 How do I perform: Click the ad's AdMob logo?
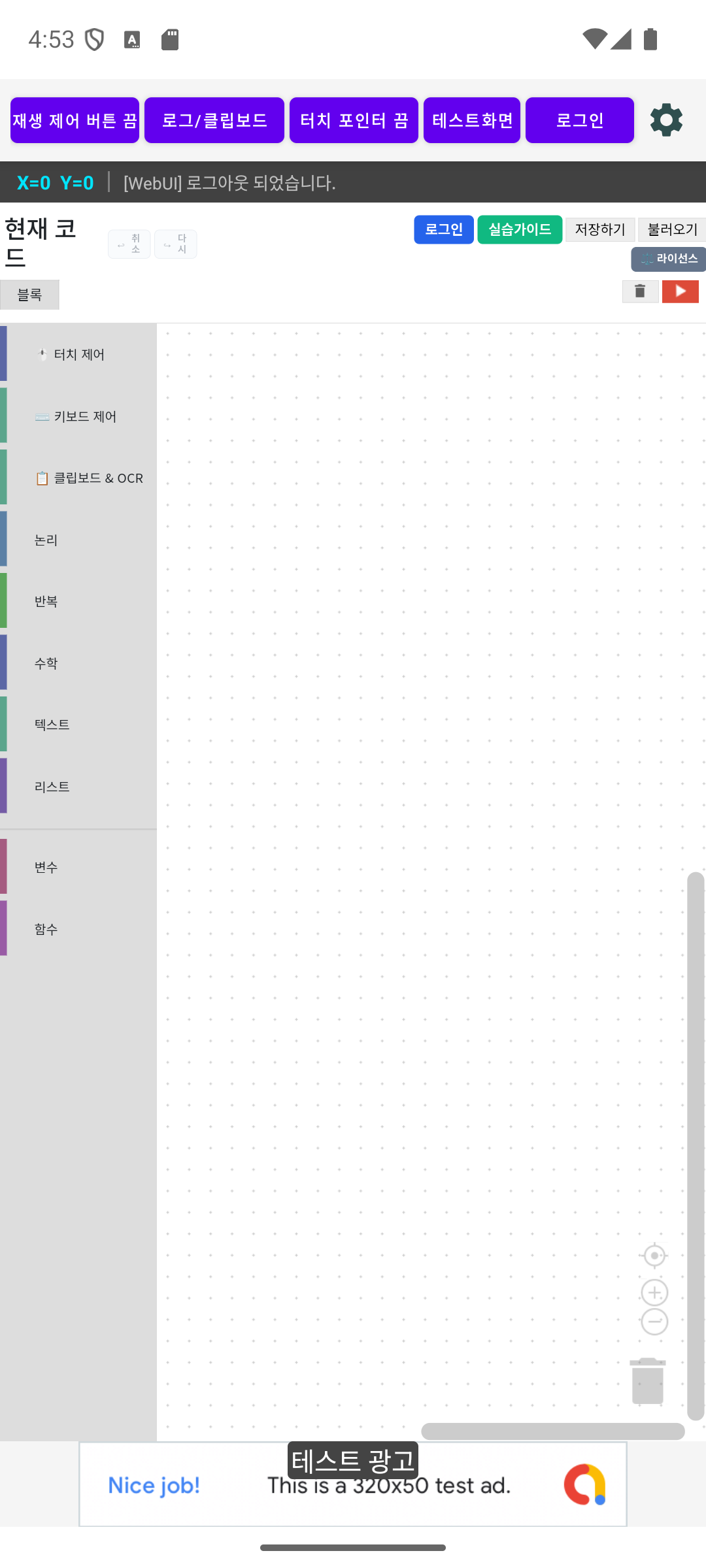pyautogui.click(x=584, y=1484)
